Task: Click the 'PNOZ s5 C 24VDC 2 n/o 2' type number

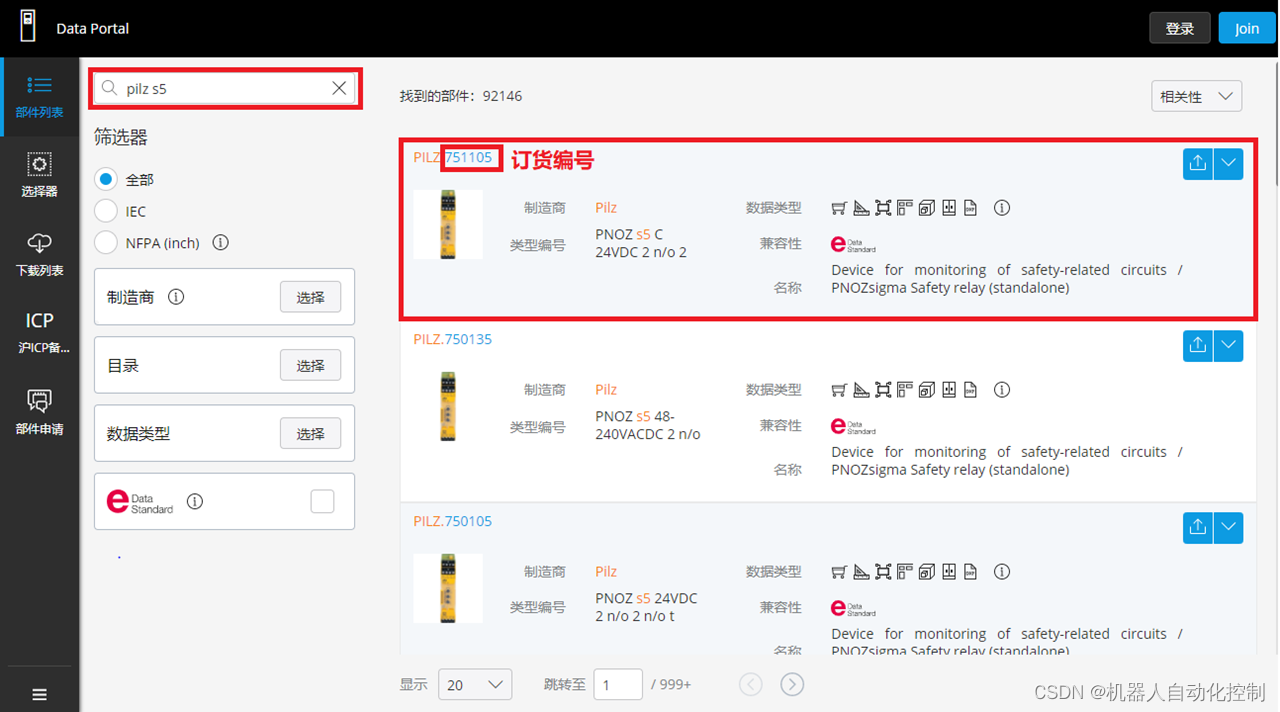Action: pyautogui.click(x=641, y=244)
